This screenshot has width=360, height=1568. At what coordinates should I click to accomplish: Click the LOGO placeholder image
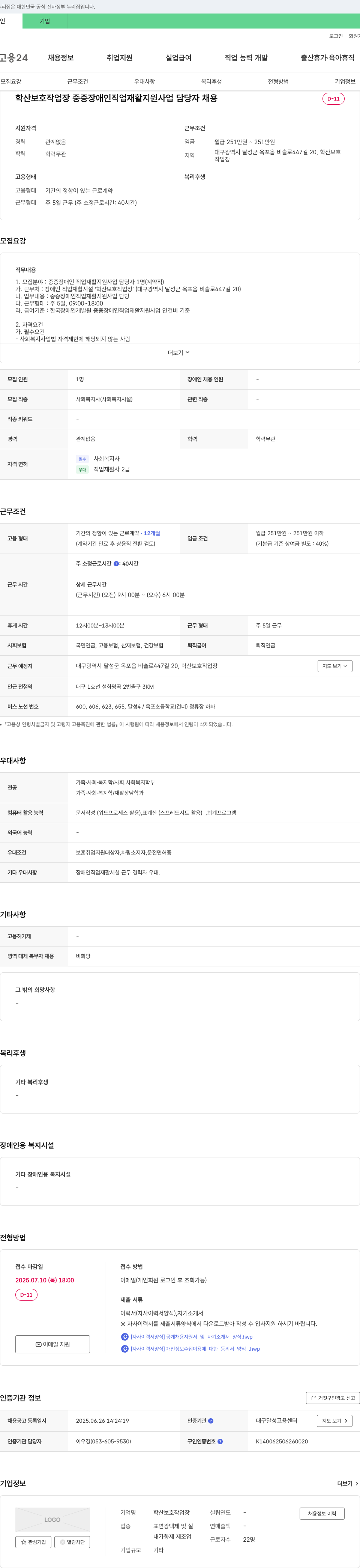[x=52, y=1519]
